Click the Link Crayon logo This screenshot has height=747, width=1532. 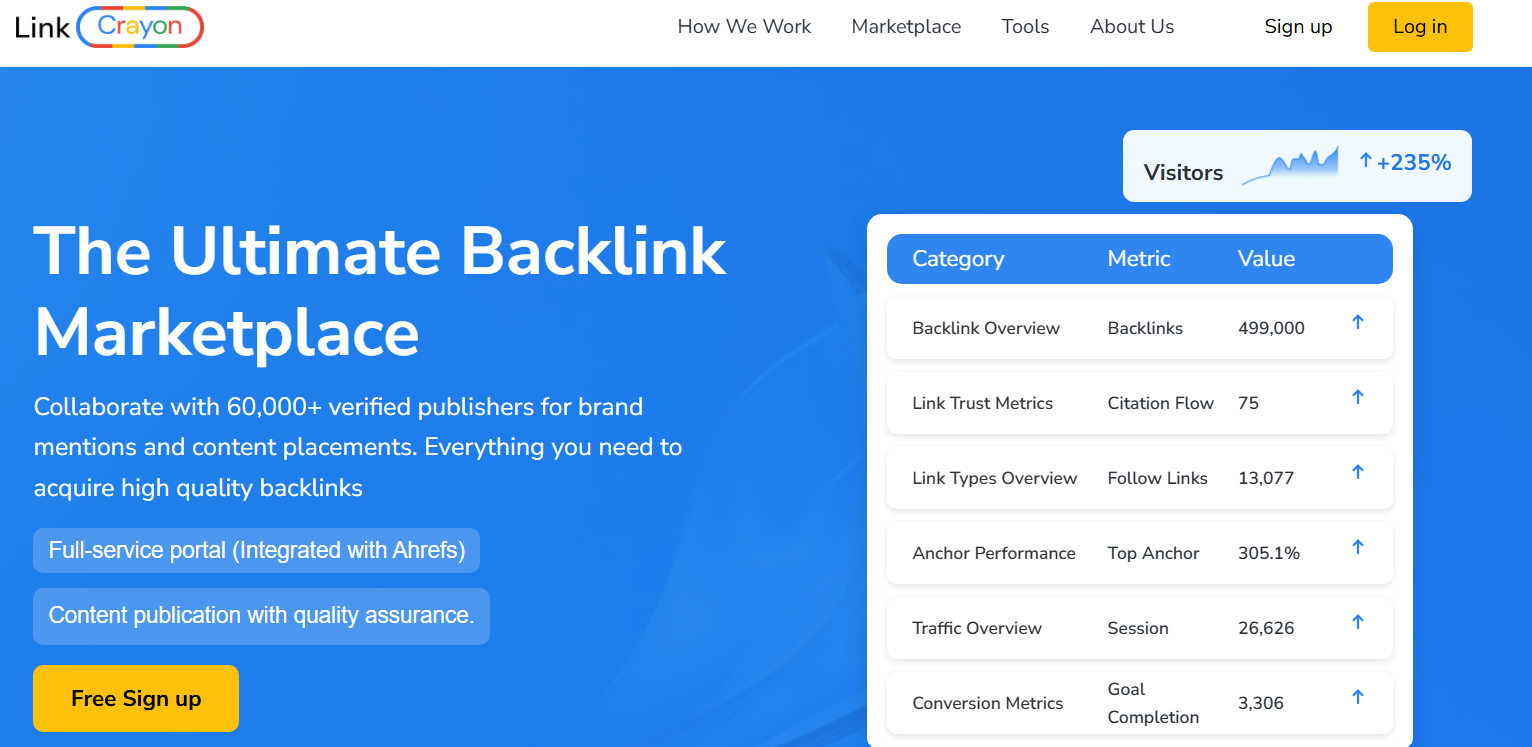coord(109,27)
